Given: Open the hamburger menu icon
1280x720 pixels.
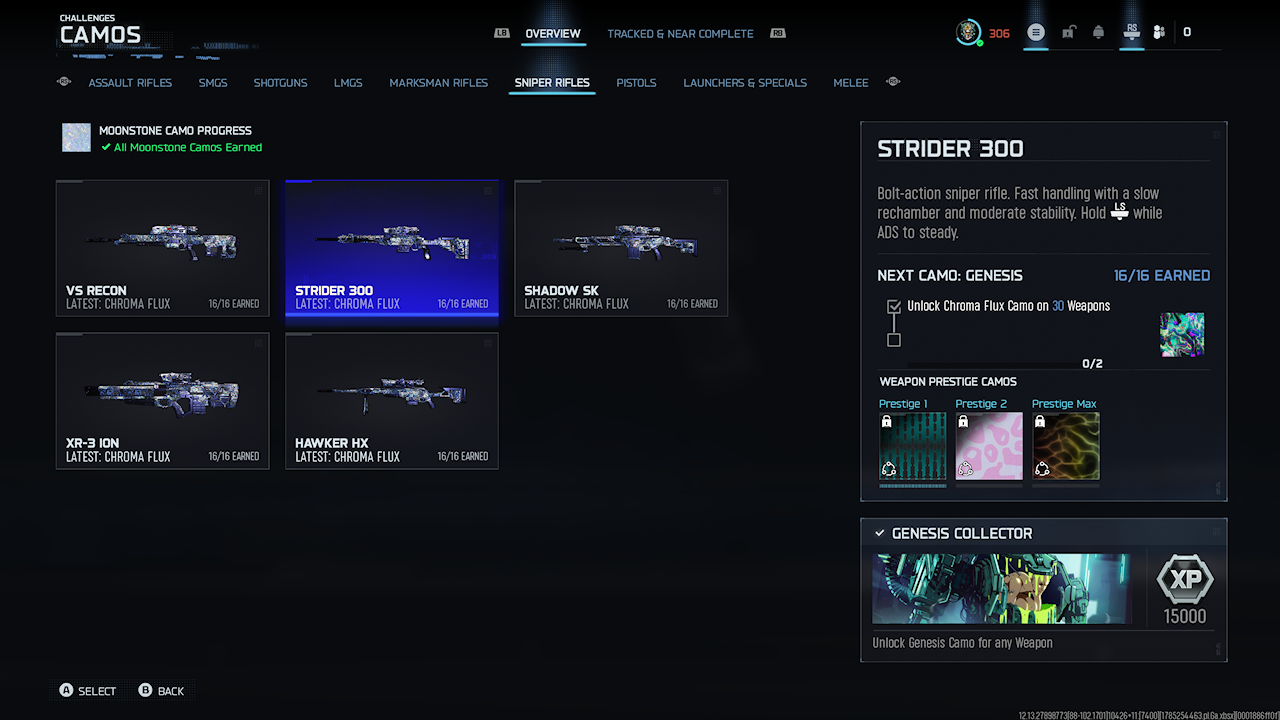Looking at the screenshot, I should 1036,33.
